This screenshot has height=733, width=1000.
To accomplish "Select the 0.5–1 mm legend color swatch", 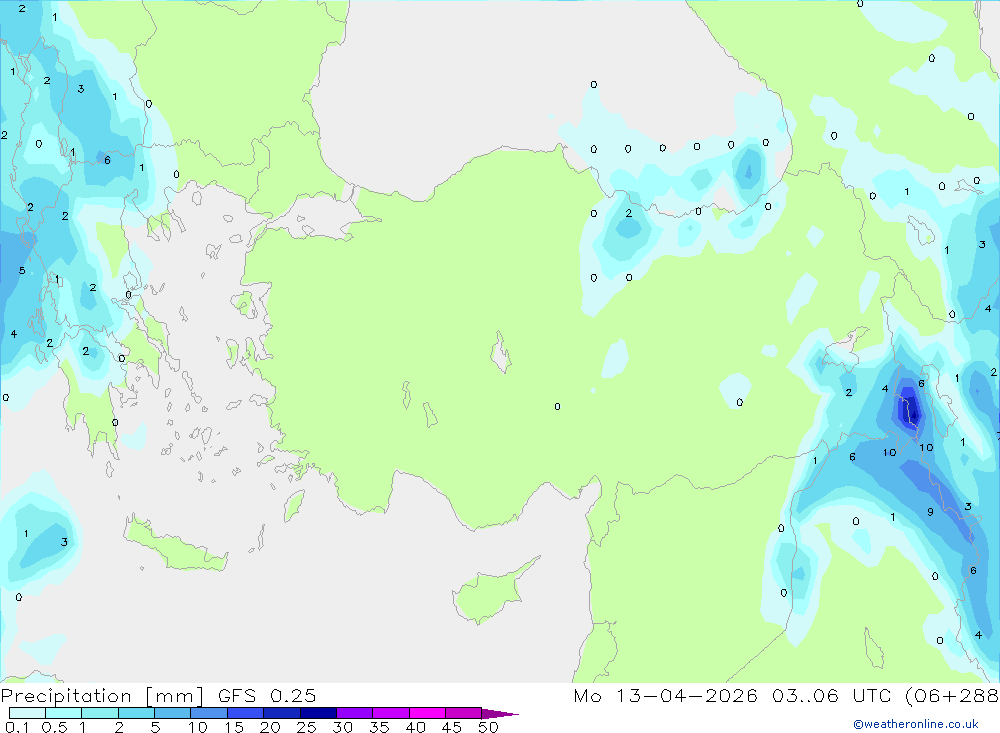I will coord(64,713).
